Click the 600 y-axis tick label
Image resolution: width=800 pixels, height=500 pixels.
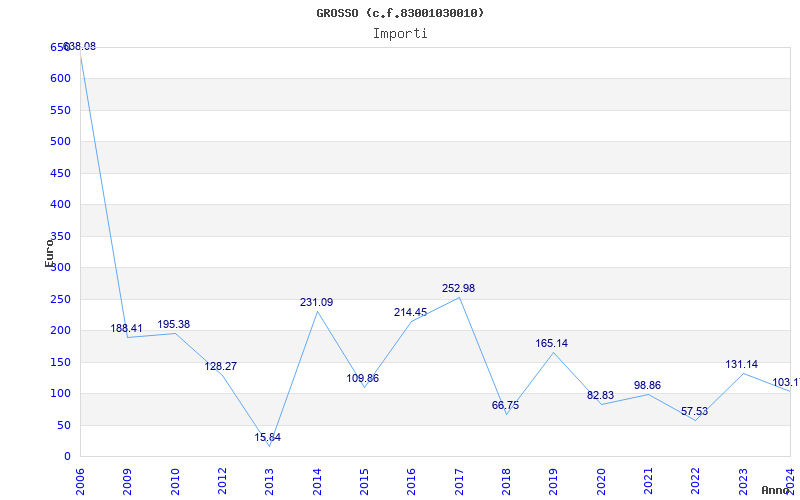60,79
